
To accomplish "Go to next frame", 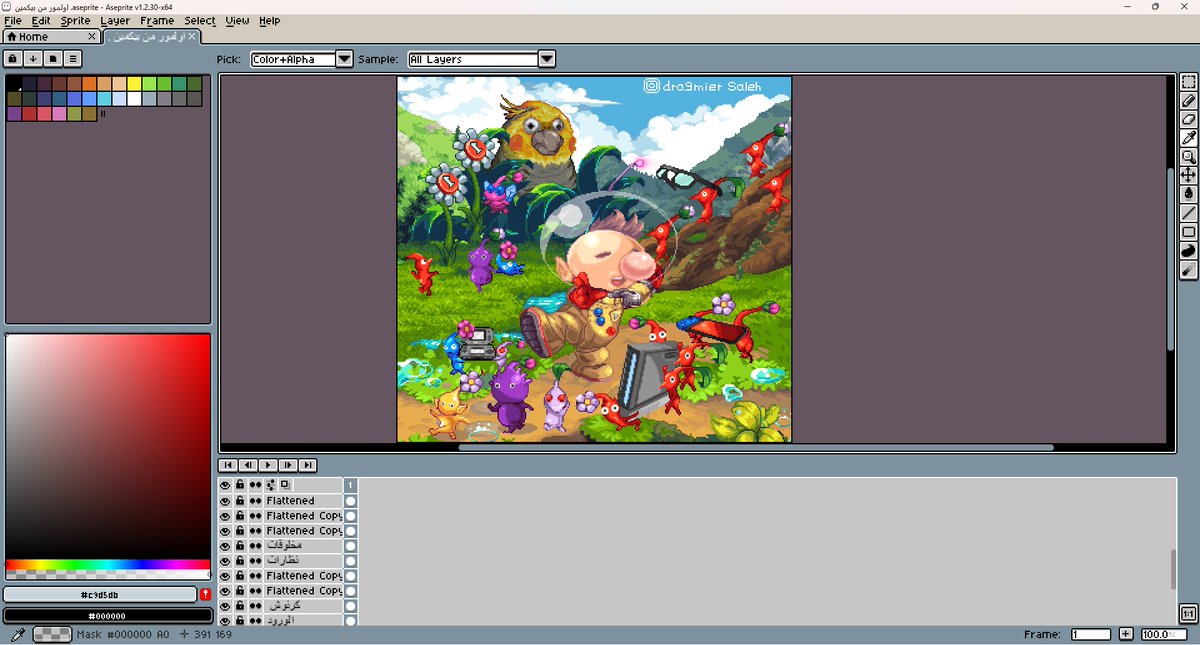I will pos(288,465).
